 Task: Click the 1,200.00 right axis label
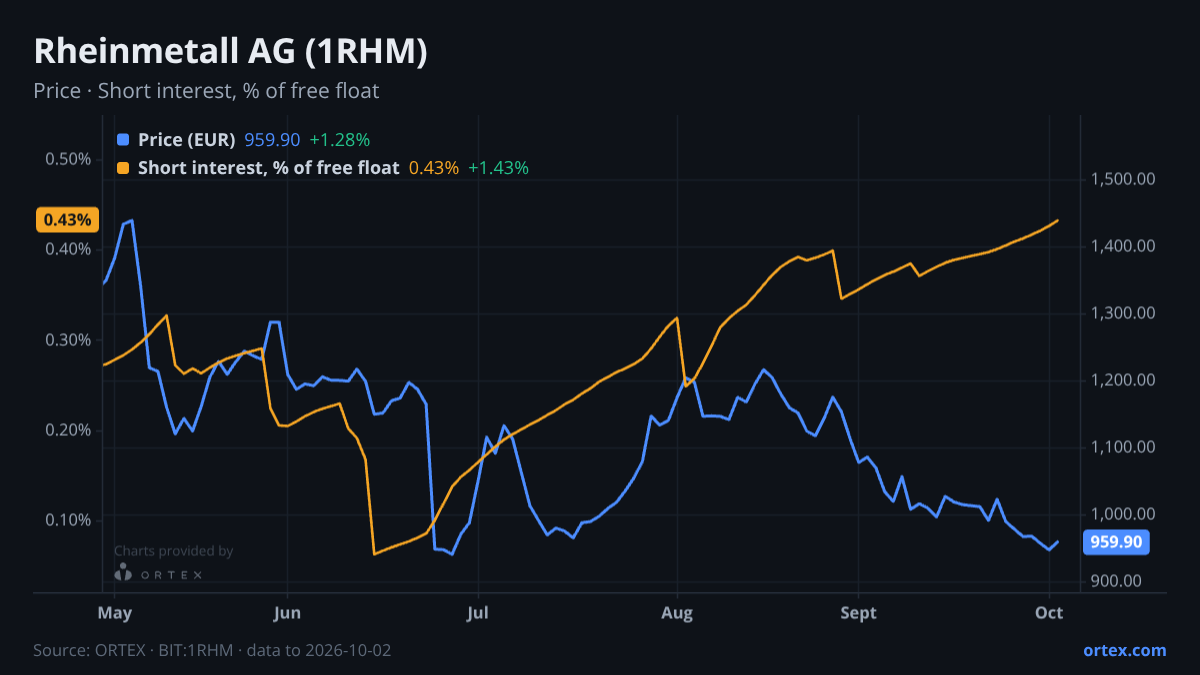click(x=1122, y=380)
